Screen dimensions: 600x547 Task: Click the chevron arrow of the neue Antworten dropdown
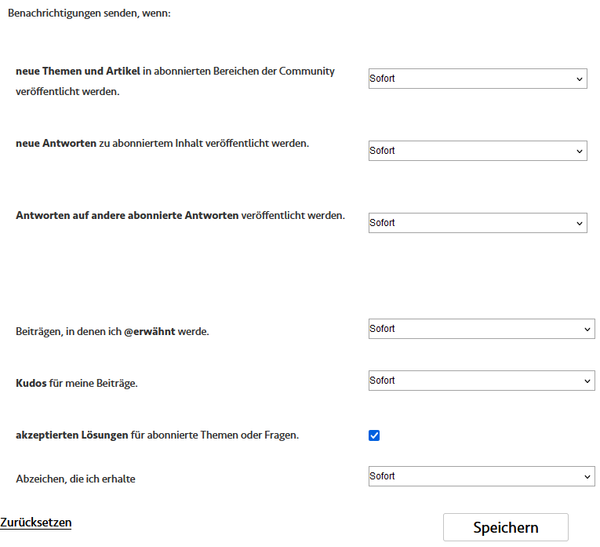point(579,151)
